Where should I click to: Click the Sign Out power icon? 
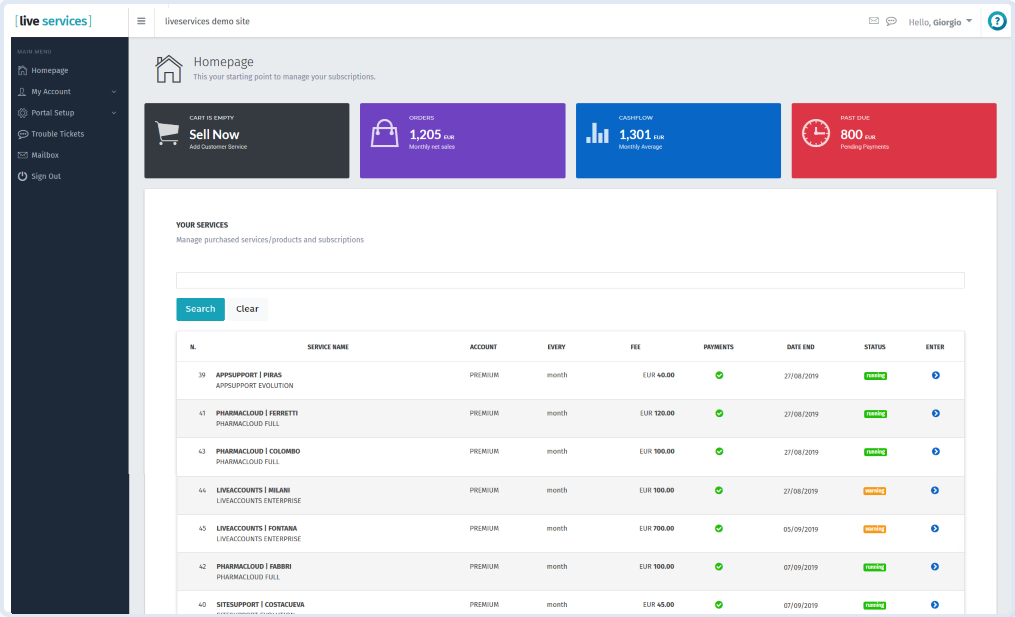pos(23,176)
